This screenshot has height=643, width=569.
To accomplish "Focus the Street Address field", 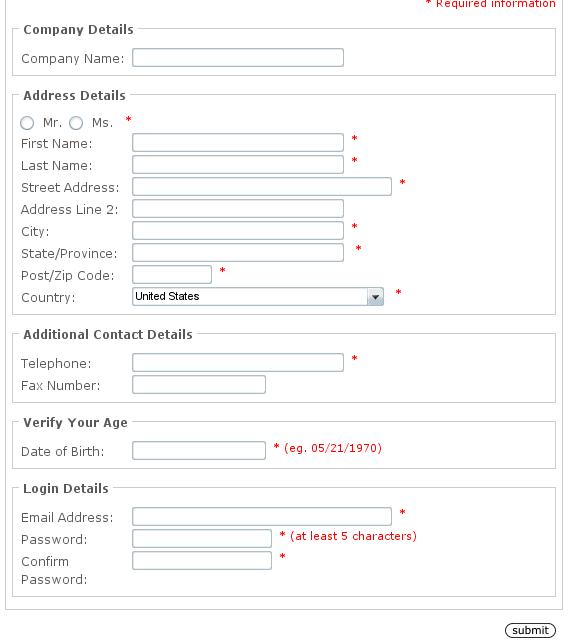I will click(x=262, y=187).
